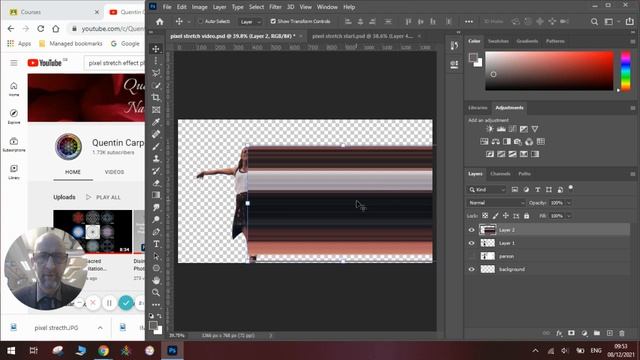Create a new group folder icon

(x=597, y=333)
